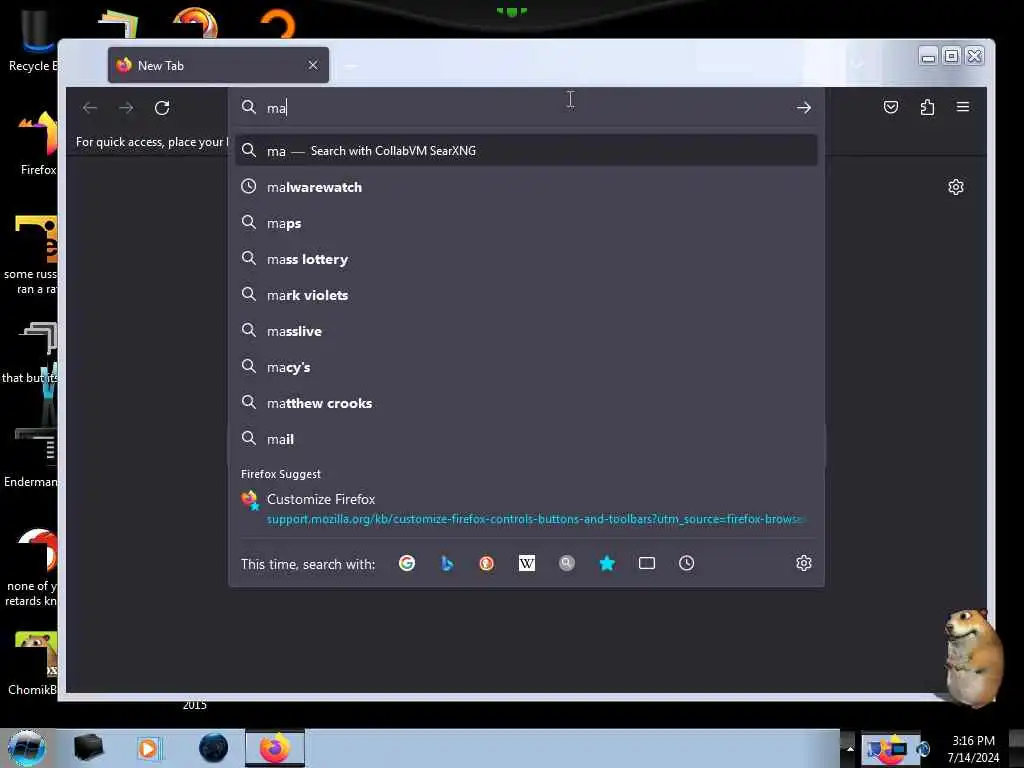Screen dimensions: 1024x768
Task: Choose 'ma — Search with CollabVM SearXNG' row
Action: [x=526, y=151]
